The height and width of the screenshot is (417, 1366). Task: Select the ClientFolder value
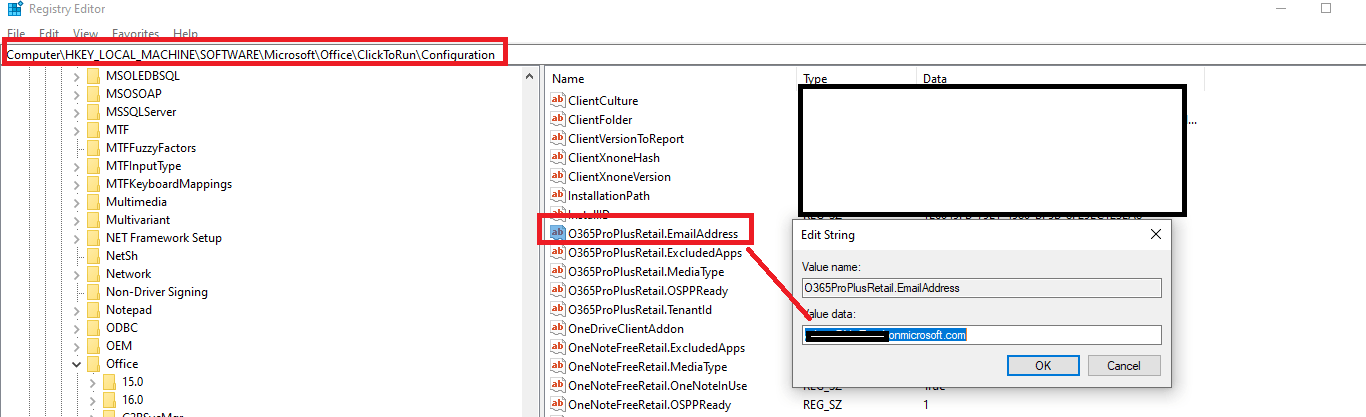(600, 119)
